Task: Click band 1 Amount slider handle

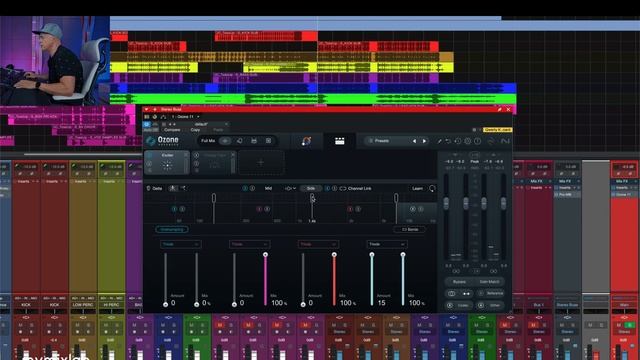Action: [x=165, y=304]
